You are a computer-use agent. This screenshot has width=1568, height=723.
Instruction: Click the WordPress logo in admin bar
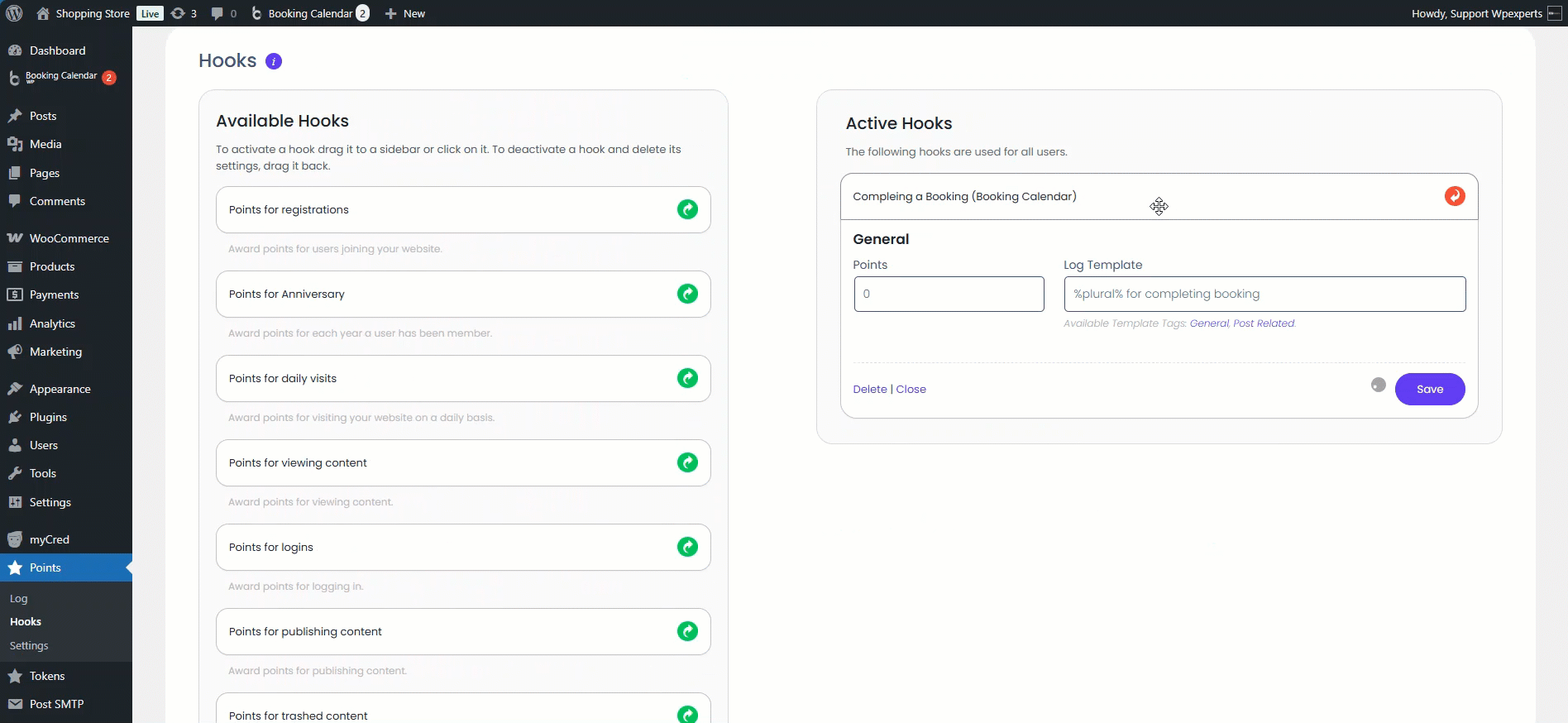14,13
